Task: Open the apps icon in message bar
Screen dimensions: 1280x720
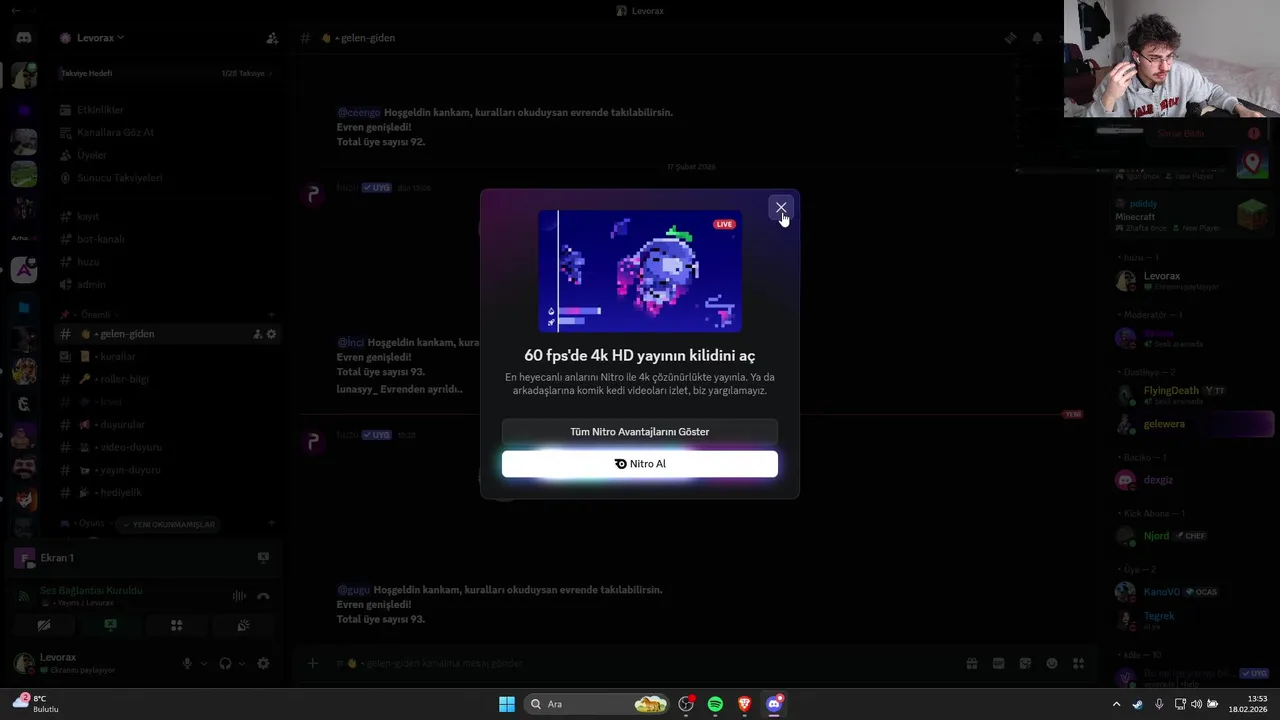Action: (1078, 663)
